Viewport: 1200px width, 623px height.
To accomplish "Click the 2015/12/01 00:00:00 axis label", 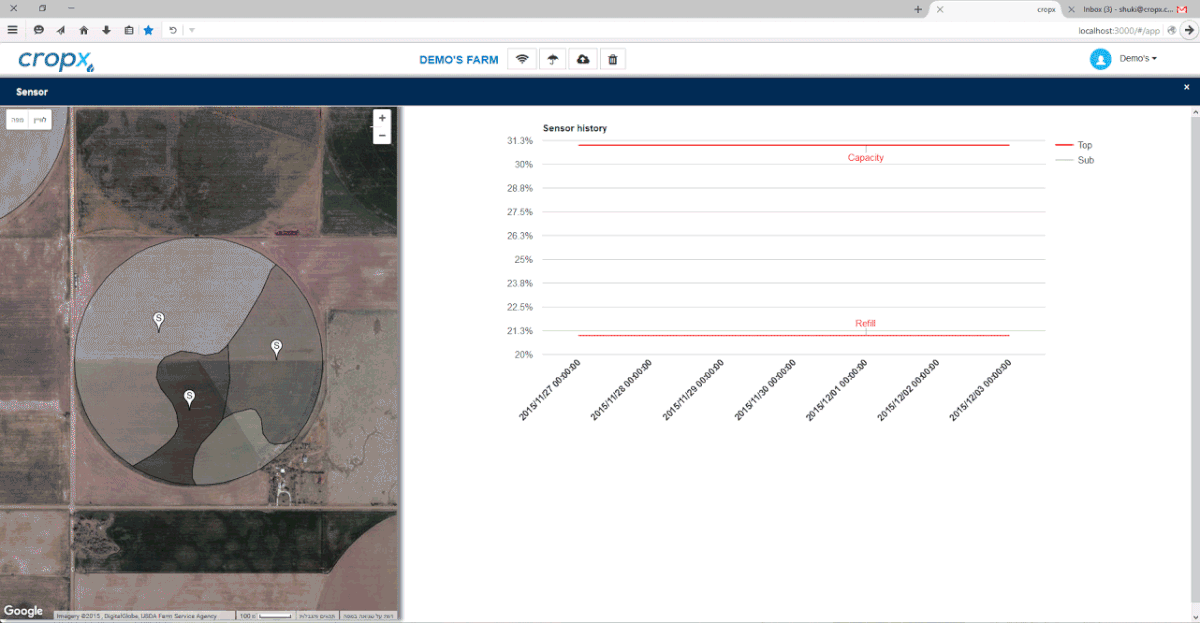I will tap(837, 390).
